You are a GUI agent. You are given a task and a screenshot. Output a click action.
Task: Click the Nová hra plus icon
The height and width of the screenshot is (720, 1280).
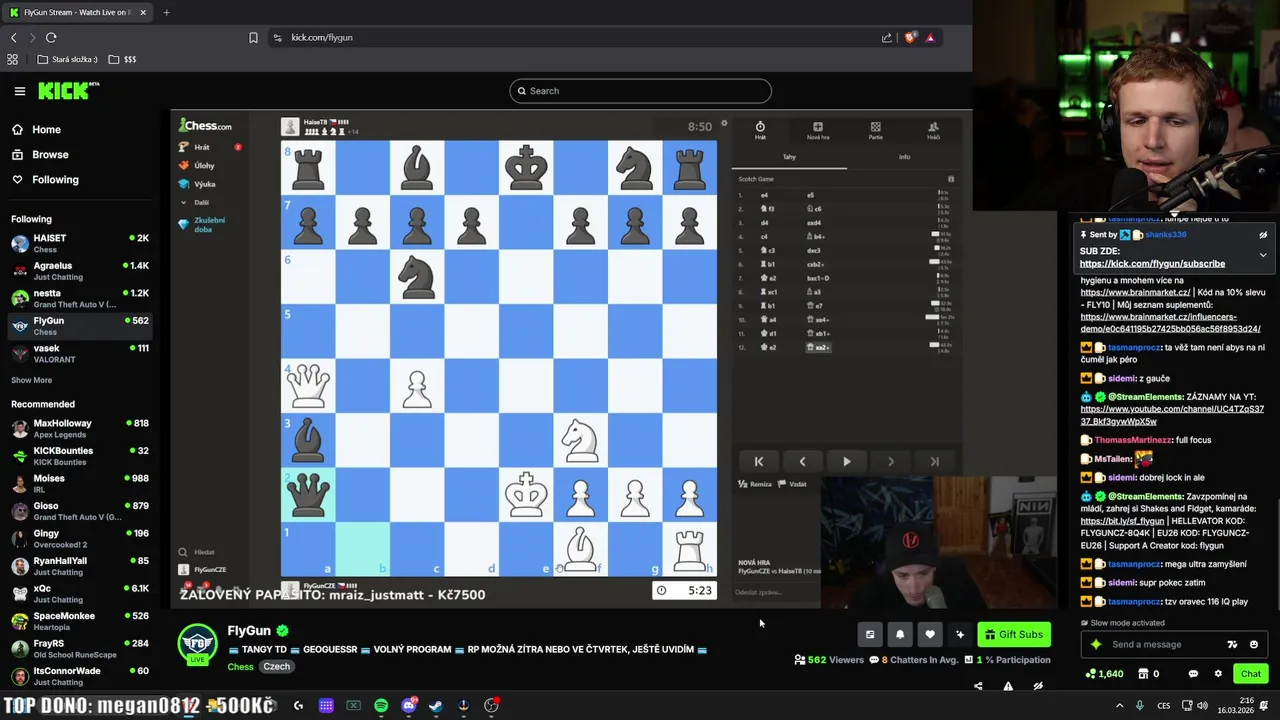pos(818,127)
